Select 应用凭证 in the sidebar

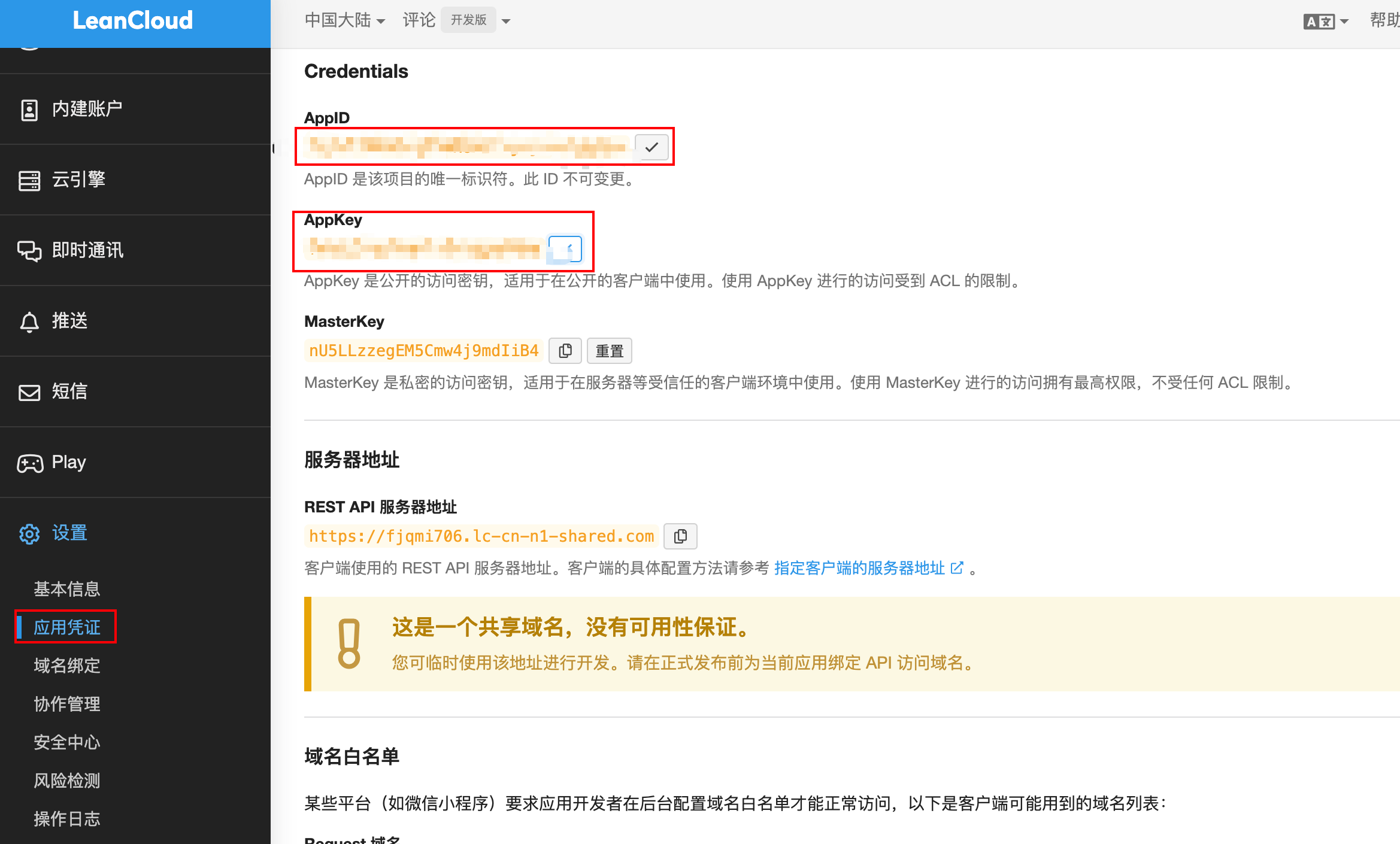point(67,627)
